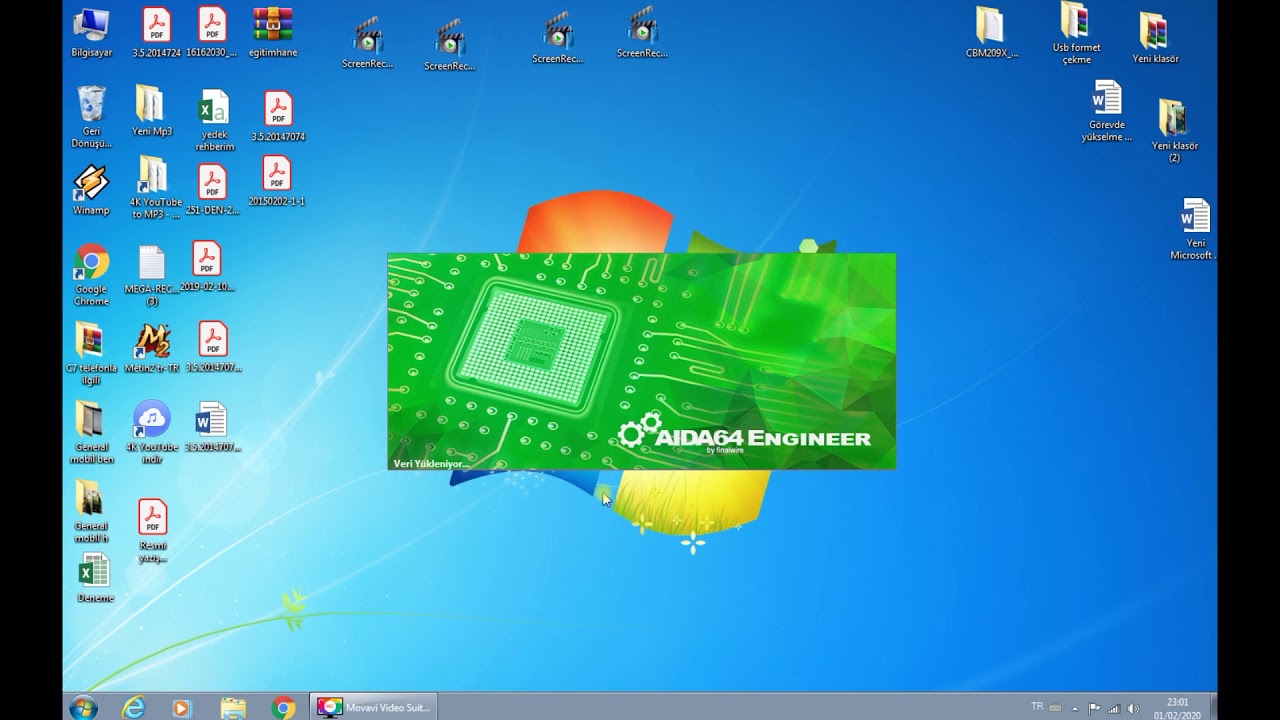The width and height of the screenshot is (1280, 720).
Task: Open the Windows Start menu
Action: tap(84, 707)
